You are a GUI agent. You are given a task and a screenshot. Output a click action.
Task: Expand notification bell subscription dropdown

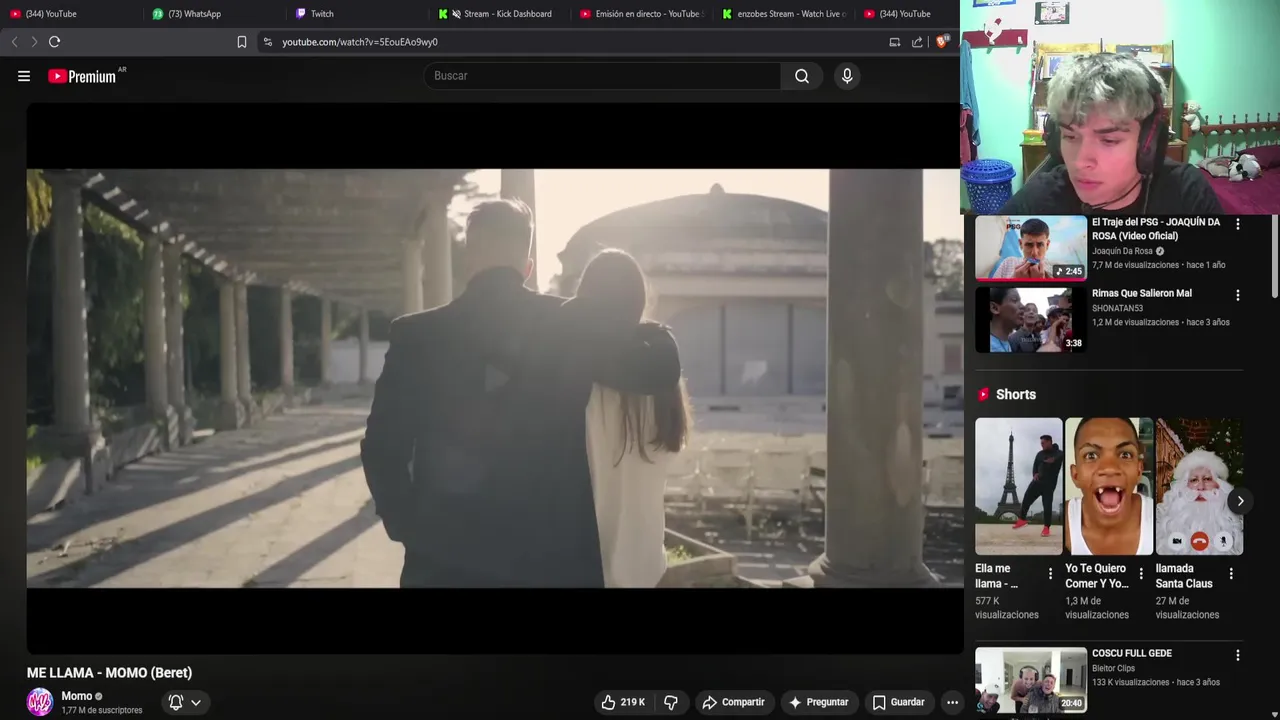pyautogui.click(x=185, y=702)
